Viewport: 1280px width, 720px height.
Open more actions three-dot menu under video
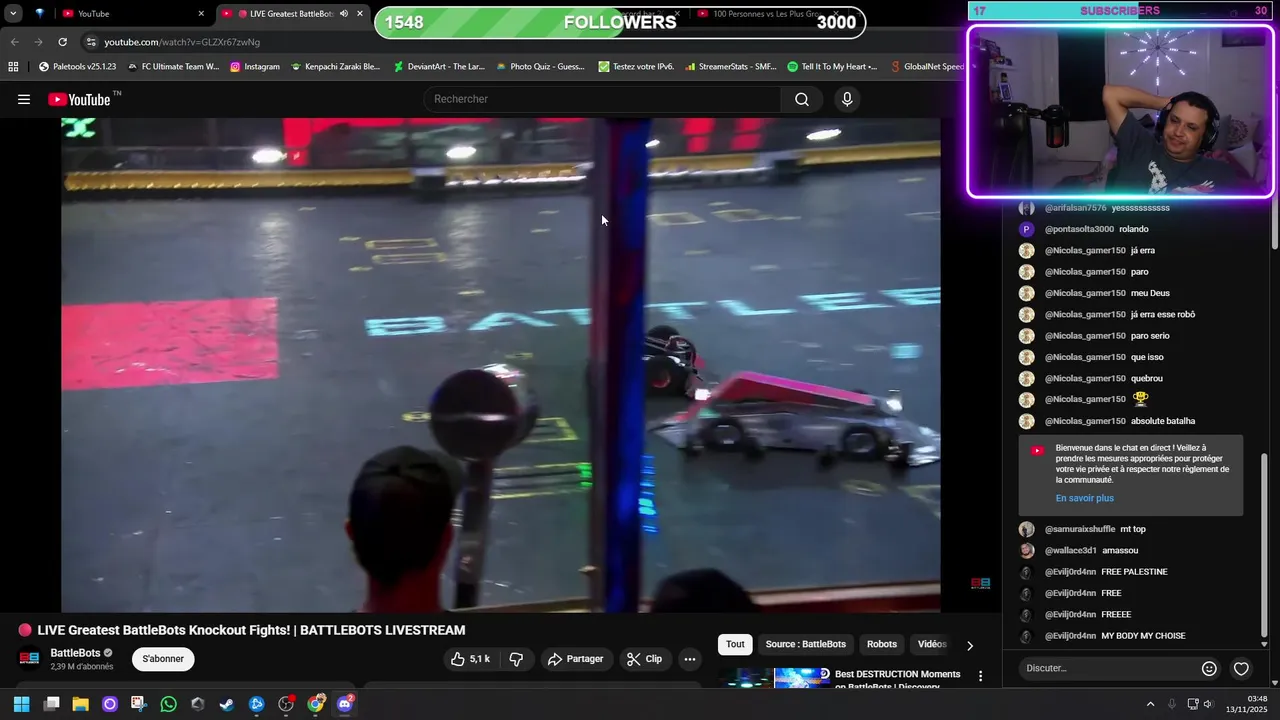pos(689,659)
